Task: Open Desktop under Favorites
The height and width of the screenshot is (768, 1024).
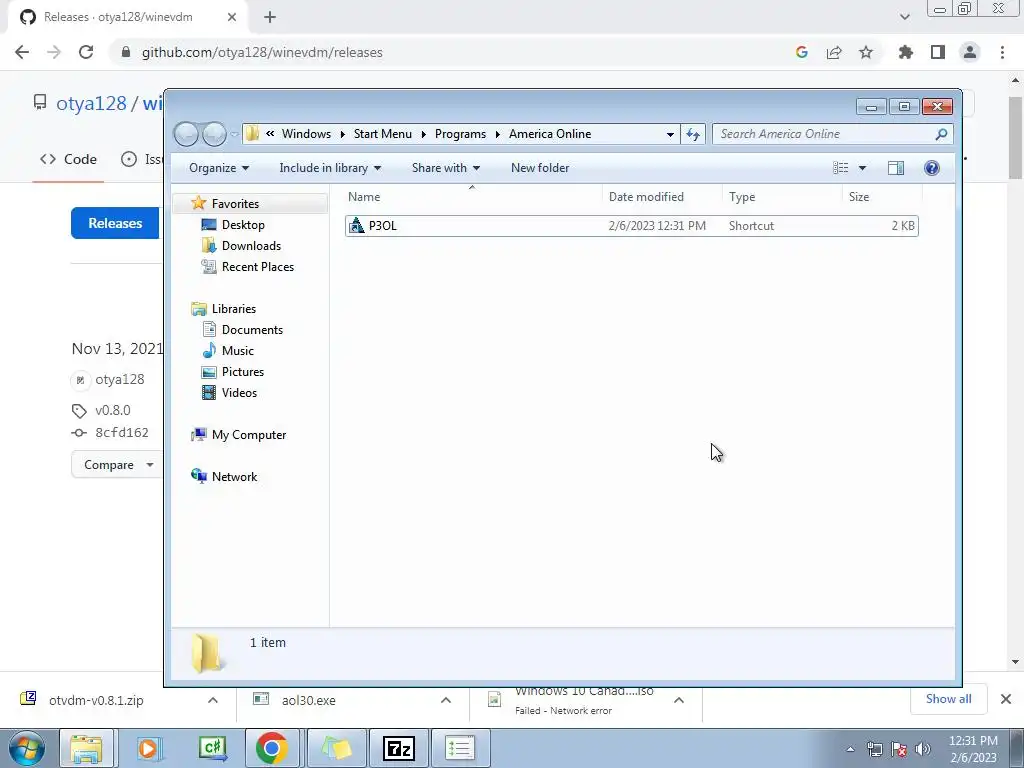Action: tap(243, 225)
